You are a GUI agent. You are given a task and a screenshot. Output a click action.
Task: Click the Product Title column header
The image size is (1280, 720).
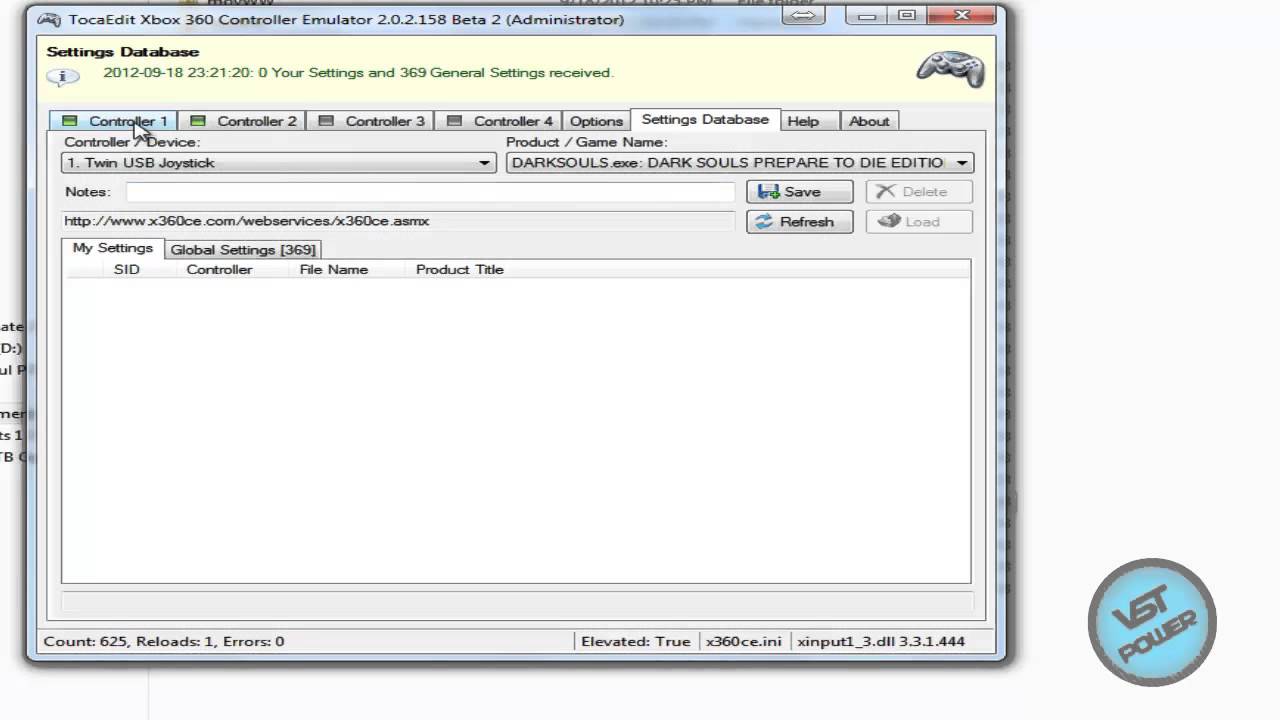pos(460,270)
